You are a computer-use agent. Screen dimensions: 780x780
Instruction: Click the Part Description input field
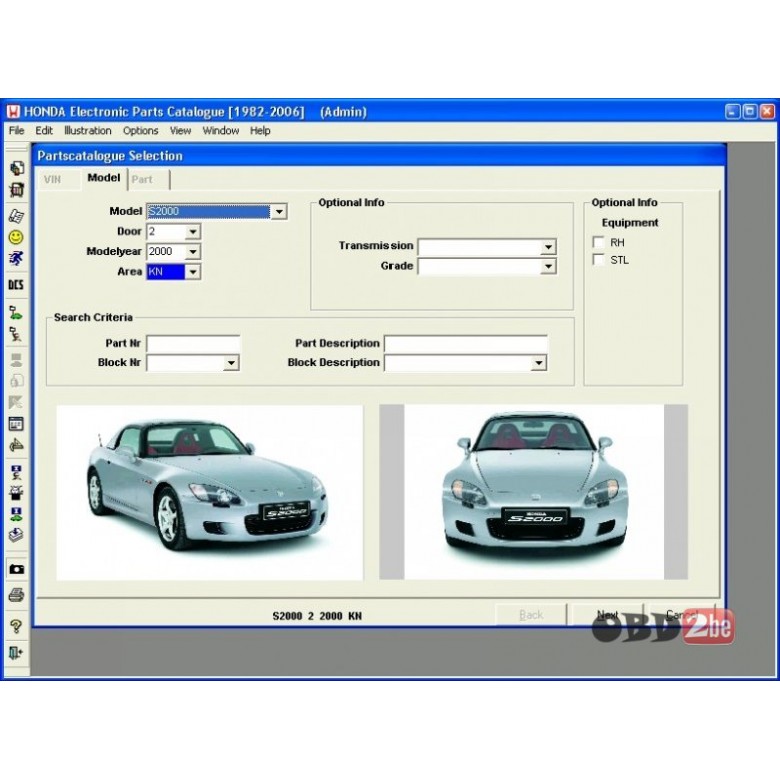coord(466,343)
